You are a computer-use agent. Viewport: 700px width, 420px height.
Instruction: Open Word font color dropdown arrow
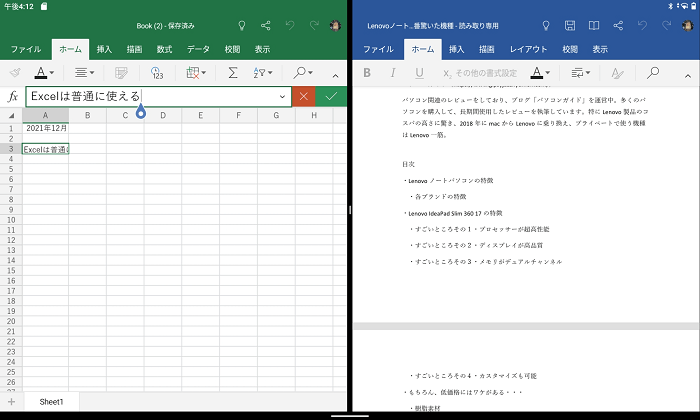(x=548, y=73)
